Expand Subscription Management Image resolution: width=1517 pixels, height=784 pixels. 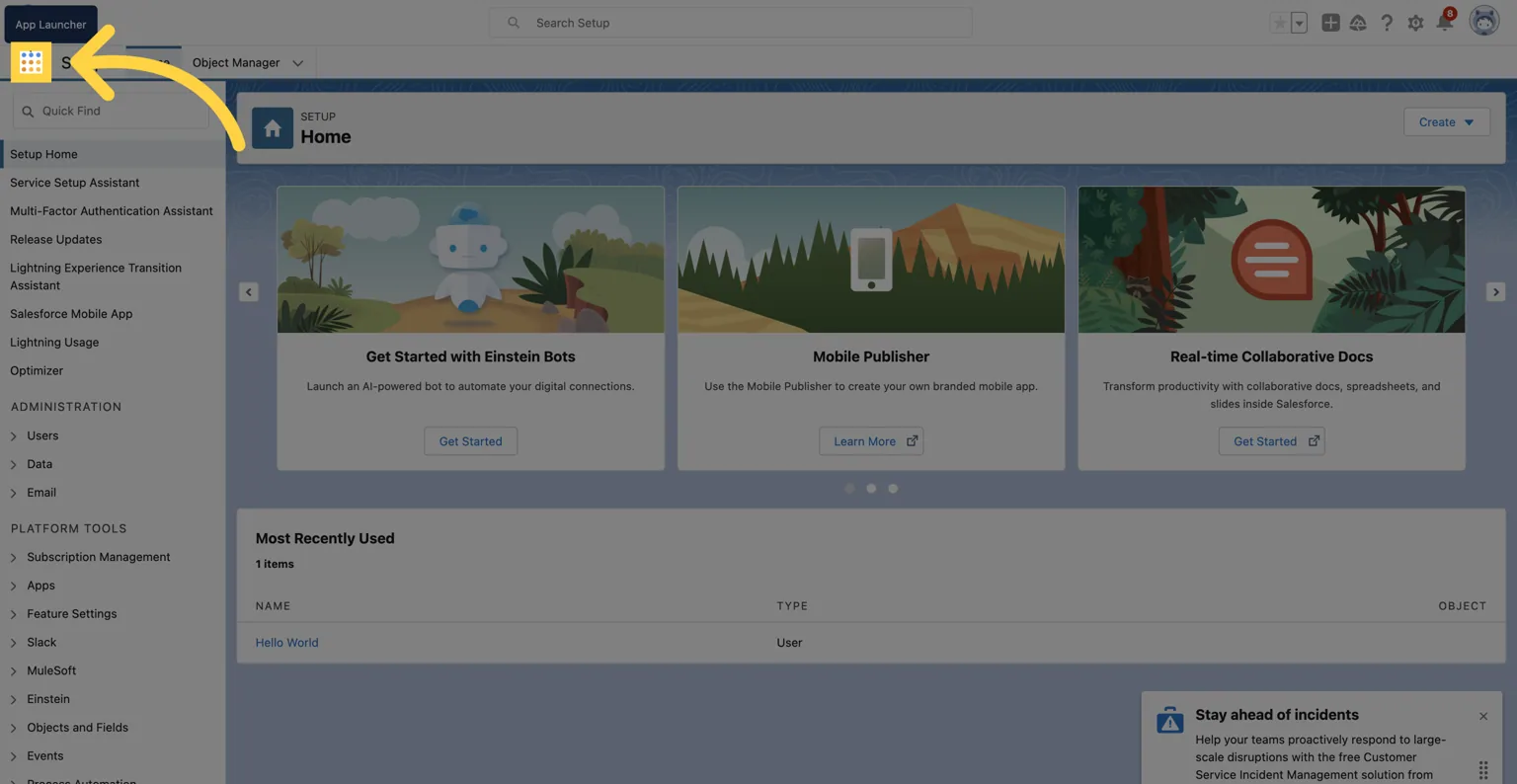14,558
